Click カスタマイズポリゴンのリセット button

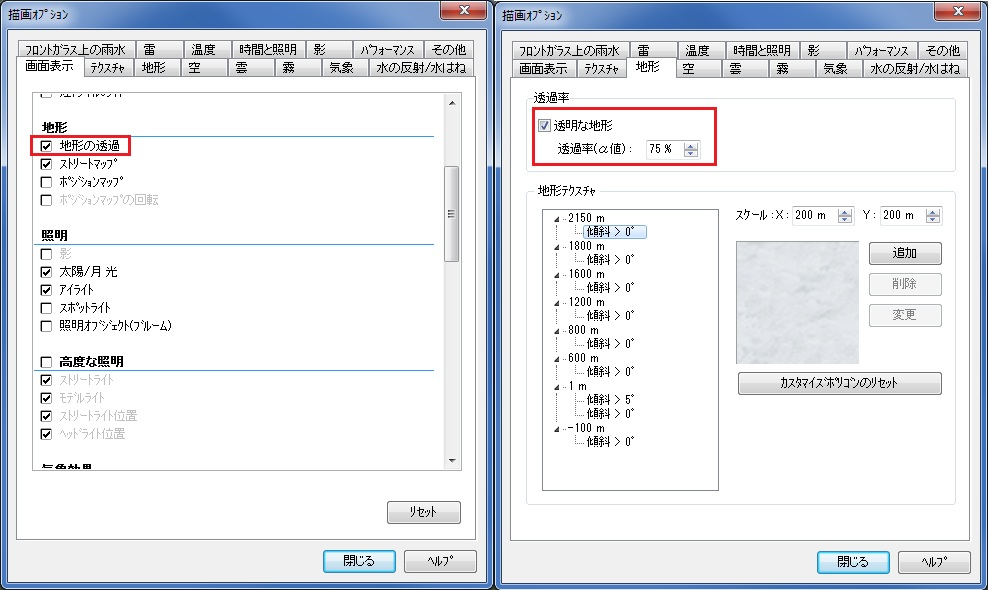point(840,383)
